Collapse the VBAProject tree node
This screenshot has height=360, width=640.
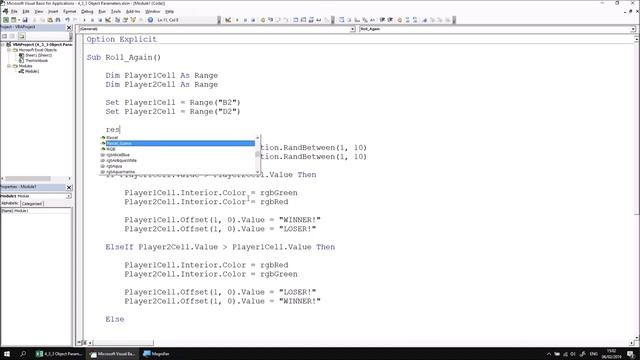click(x=3, y=44)
